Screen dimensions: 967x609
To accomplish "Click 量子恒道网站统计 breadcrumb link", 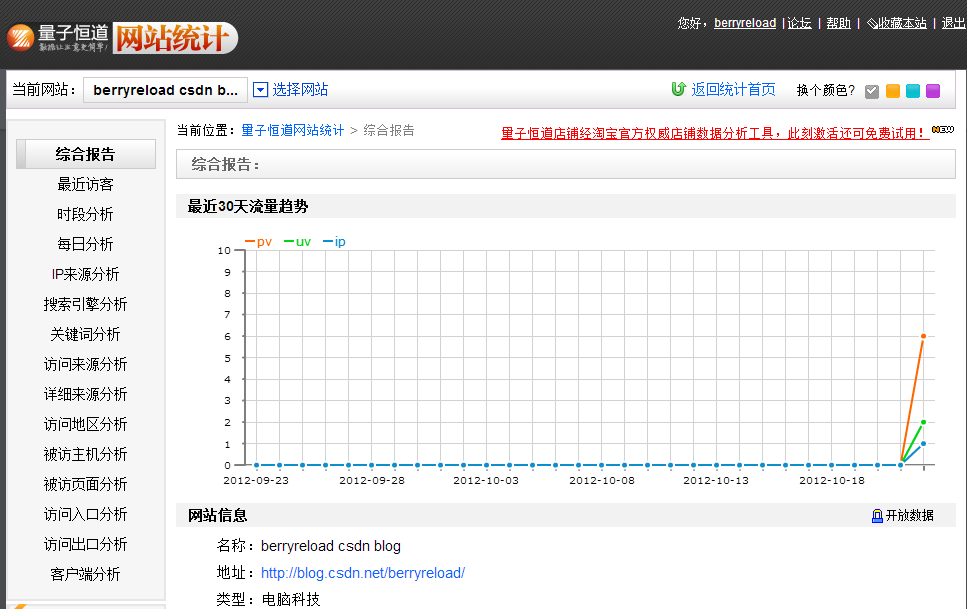I will pyautogui.click(x=292, y=131).
